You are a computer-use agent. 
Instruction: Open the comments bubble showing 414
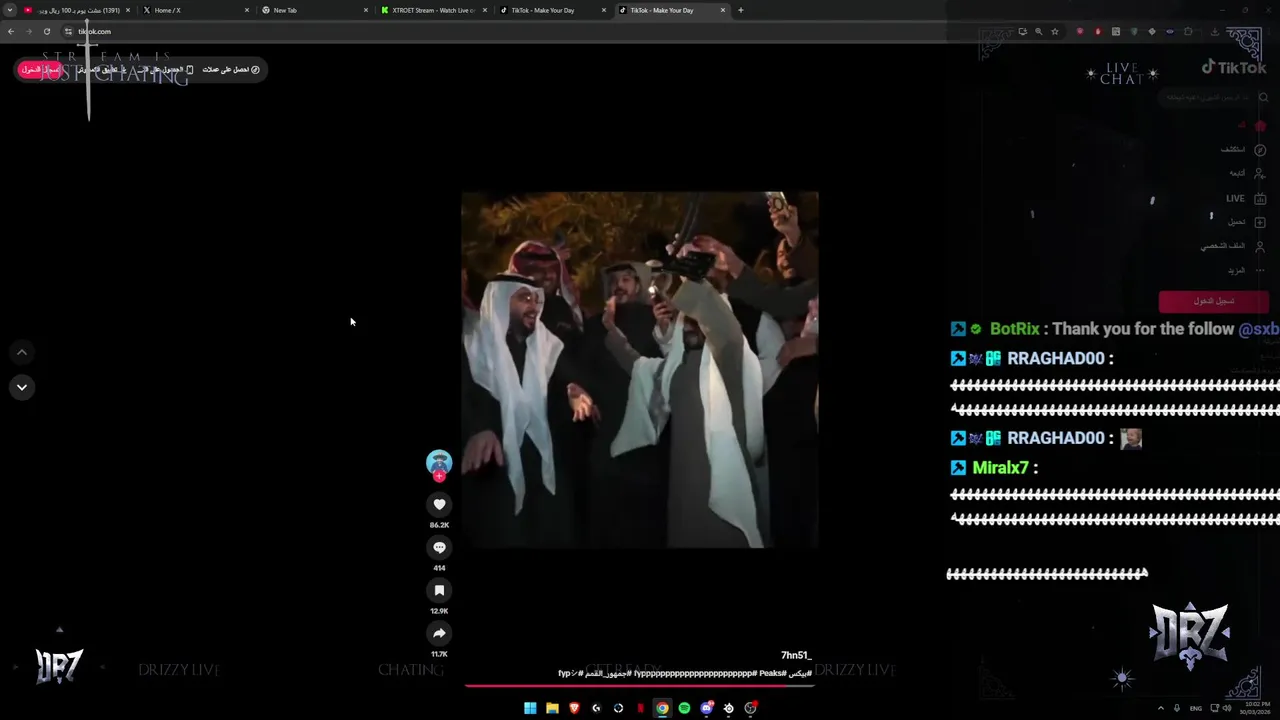pos(439,548)
